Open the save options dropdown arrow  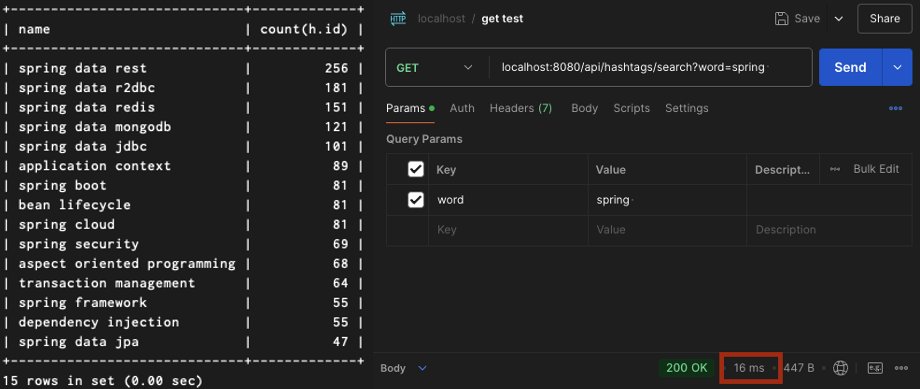[x=839, y=19]
